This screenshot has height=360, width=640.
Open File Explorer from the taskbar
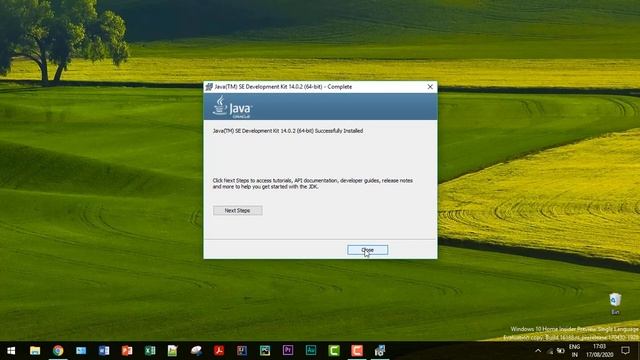point(35,351)
